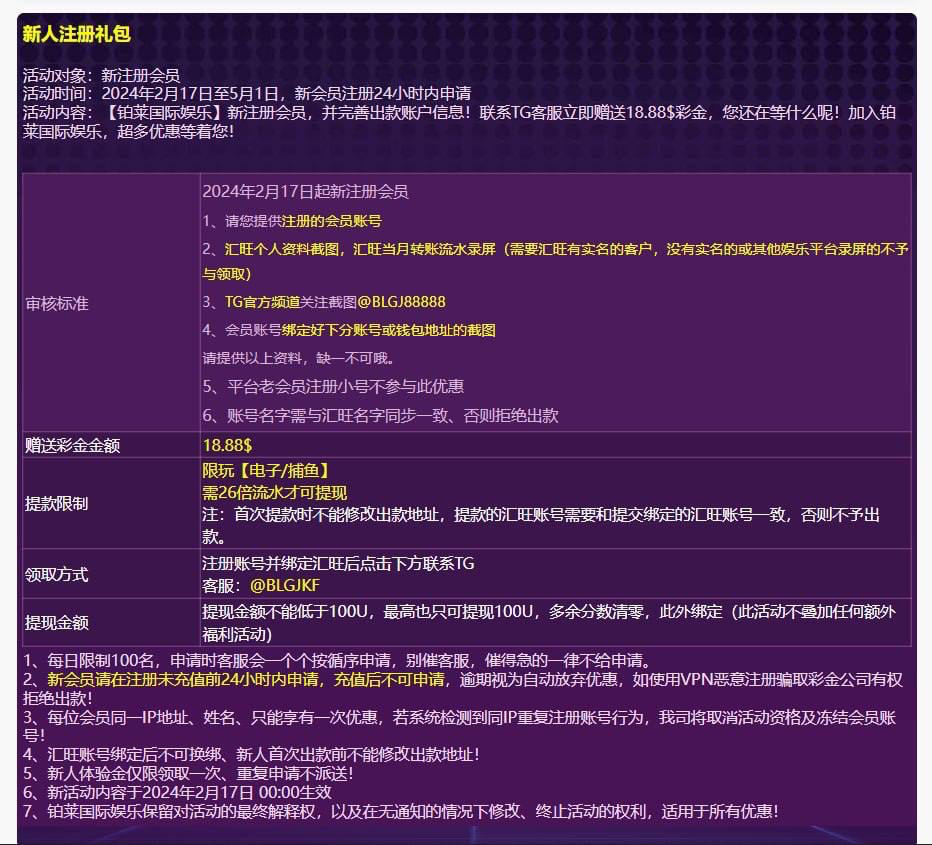Click the 新人注册礼包 heading

(77, 34)
